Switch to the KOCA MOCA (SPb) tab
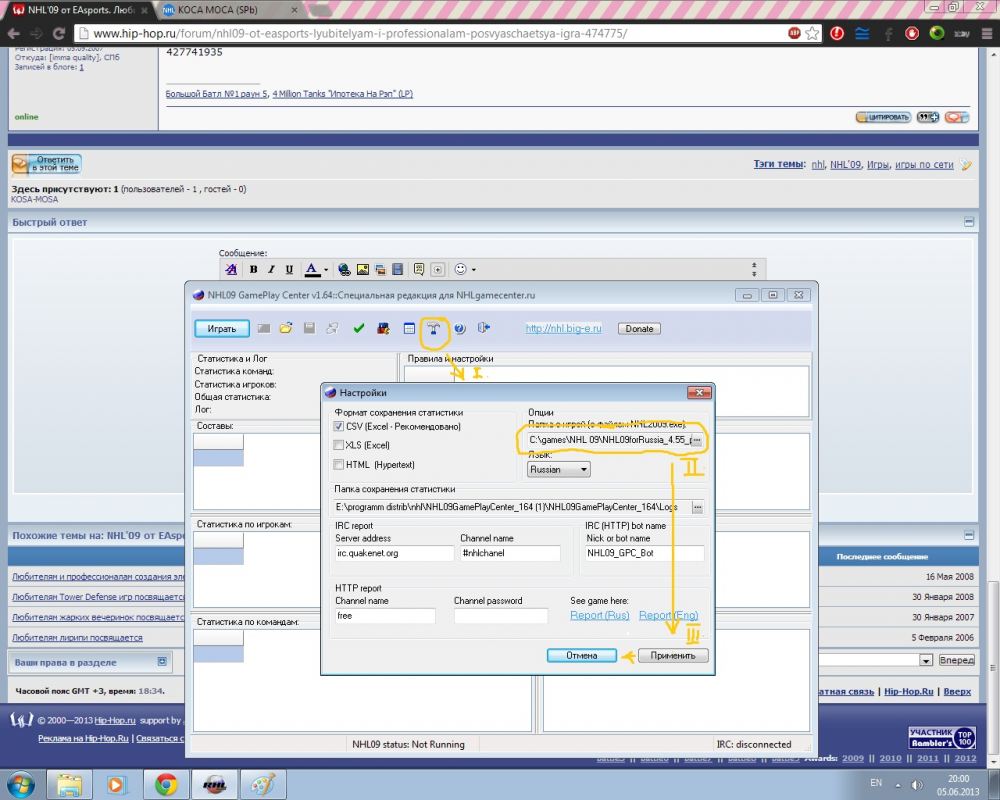 coord(228,10)
